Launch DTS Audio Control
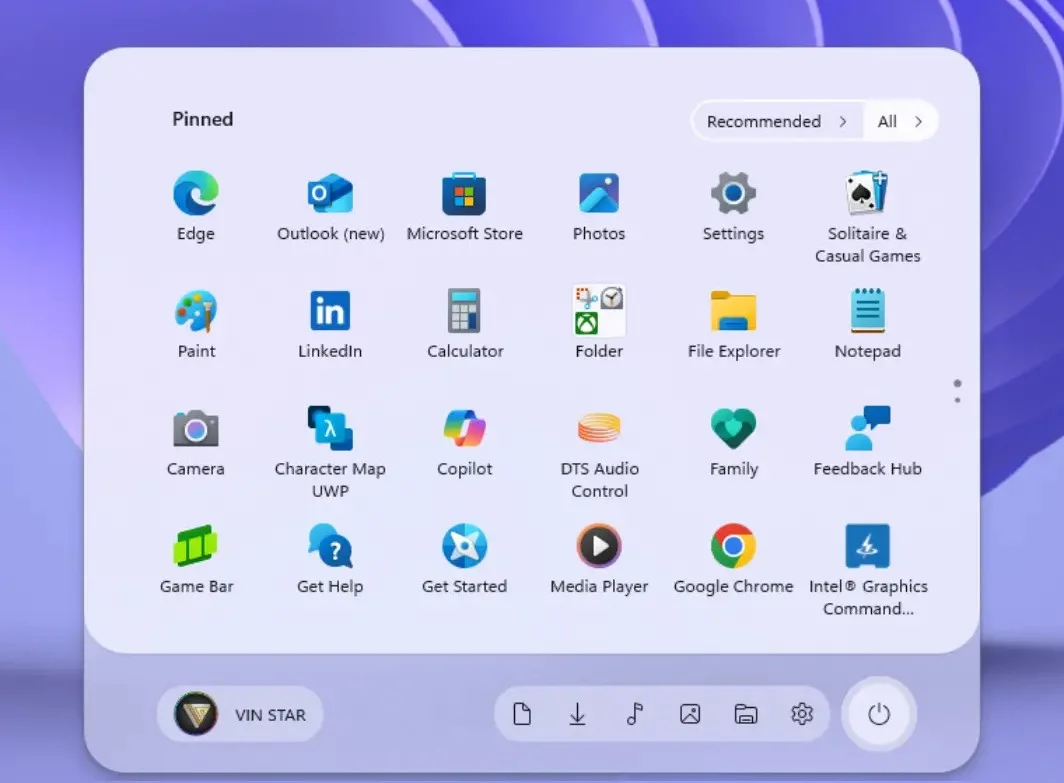 599,429
